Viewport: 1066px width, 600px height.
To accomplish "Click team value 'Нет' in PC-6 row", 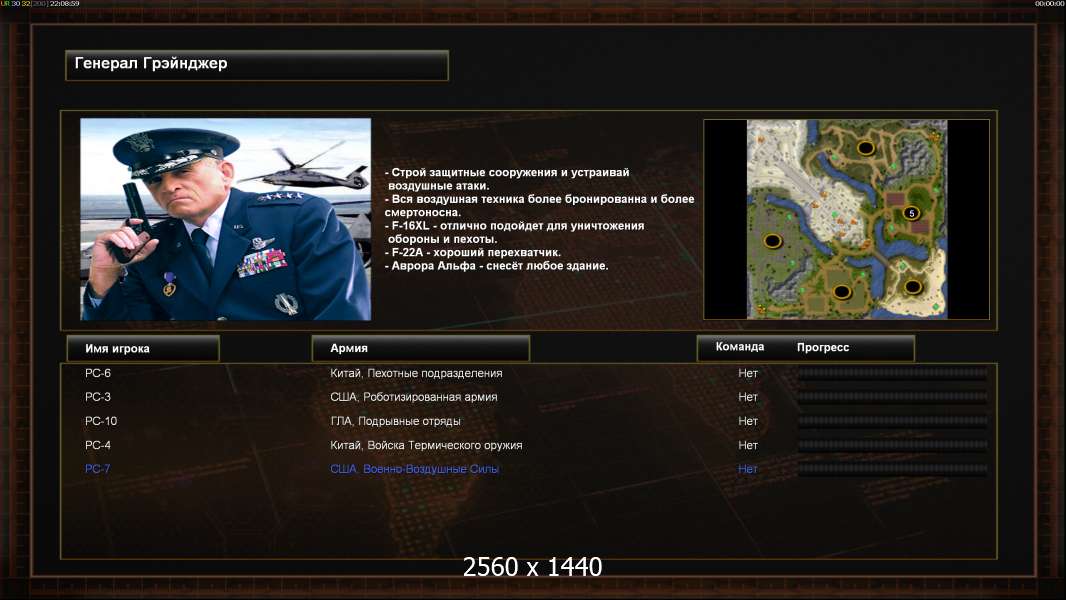I will click(748, 373).
